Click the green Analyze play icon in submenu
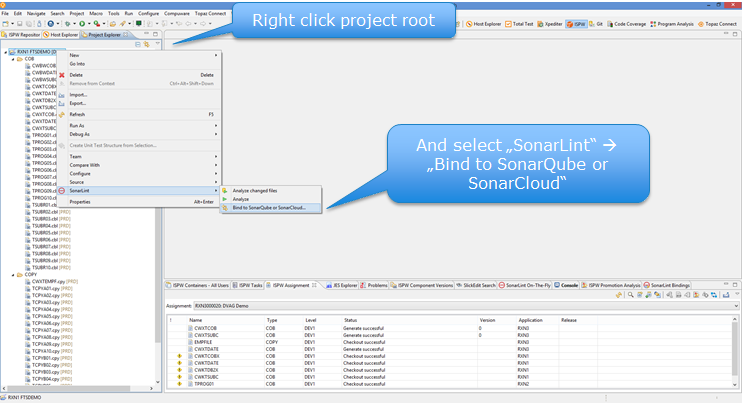The width and height of the screenshot is (742, 403). click(225, 199)
